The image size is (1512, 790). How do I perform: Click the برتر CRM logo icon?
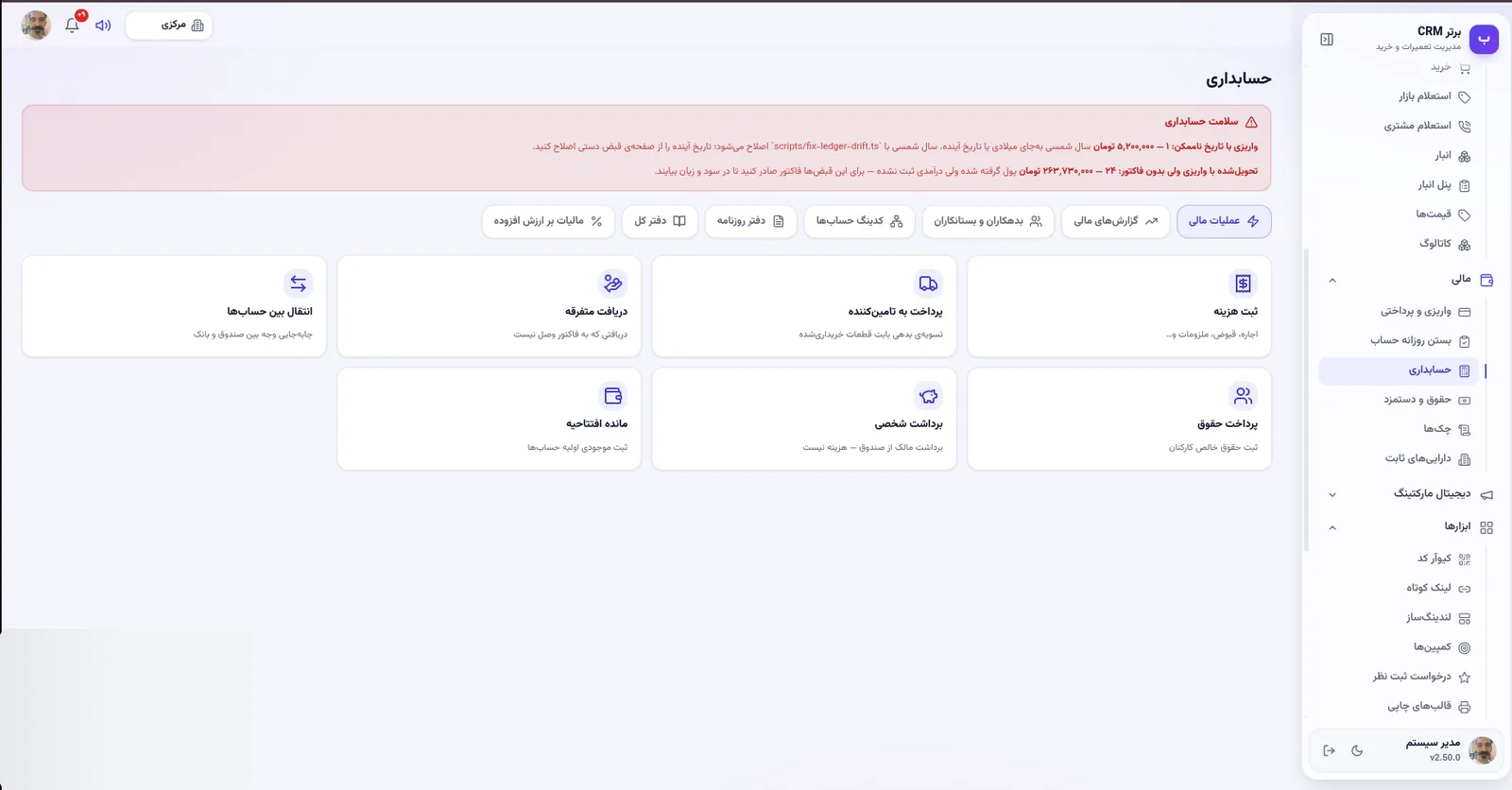click(1484, 39)
